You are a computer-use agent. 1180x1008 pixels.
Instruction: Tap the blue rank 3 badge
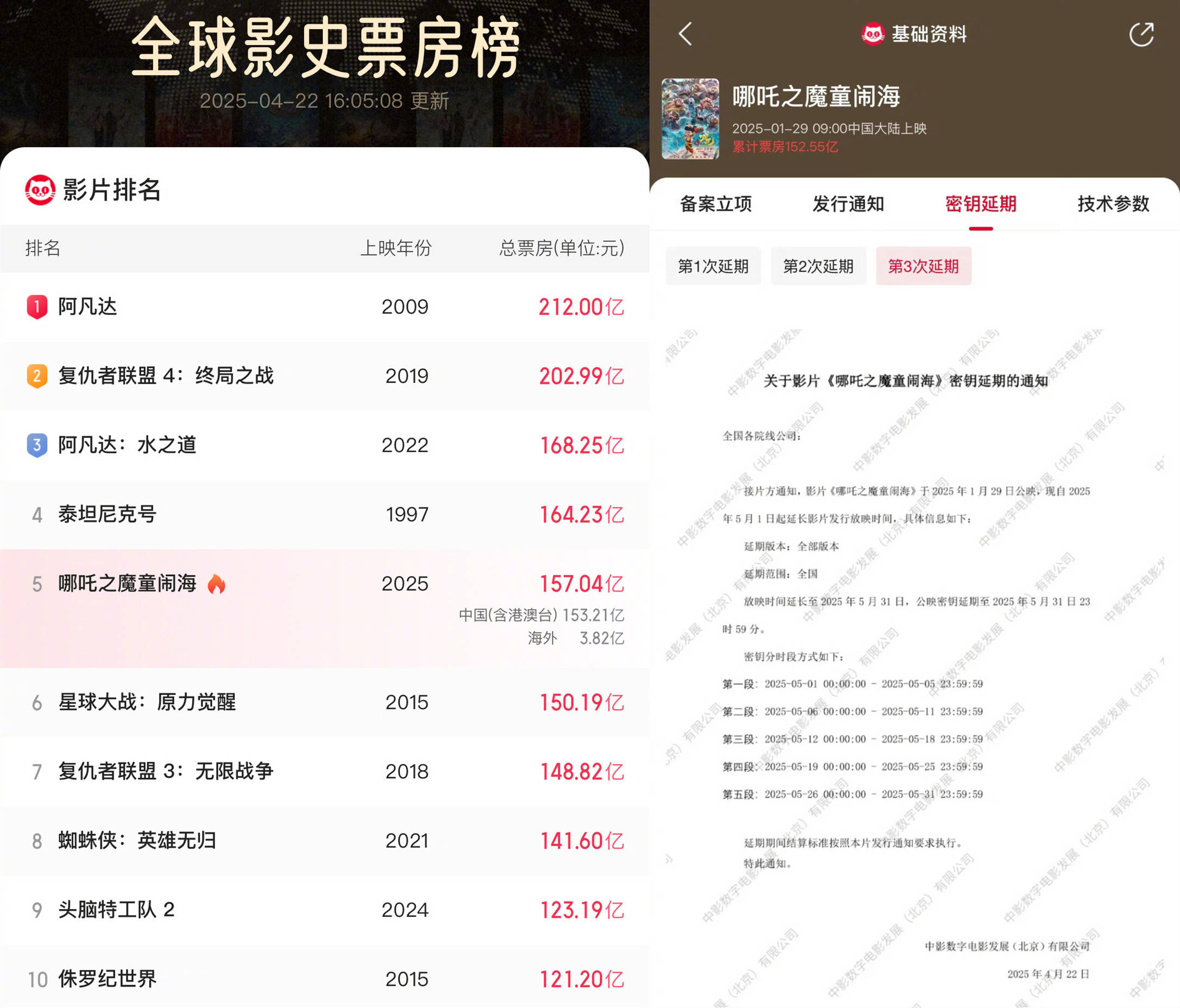point(37,446)
